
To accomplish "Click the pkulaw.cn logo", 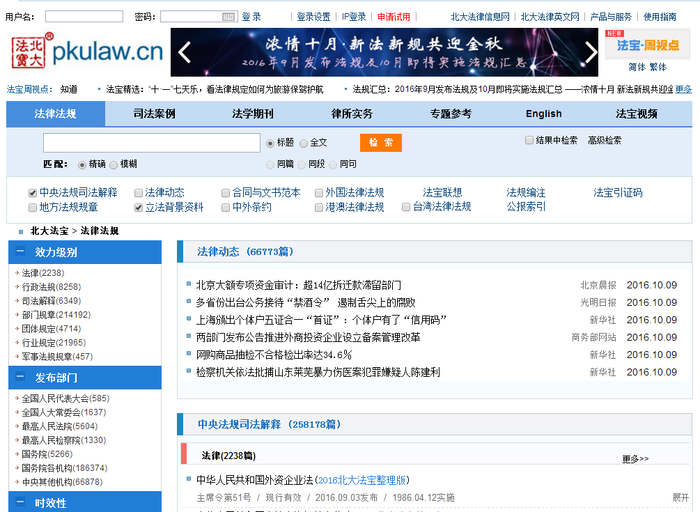I will click(86, 51).
